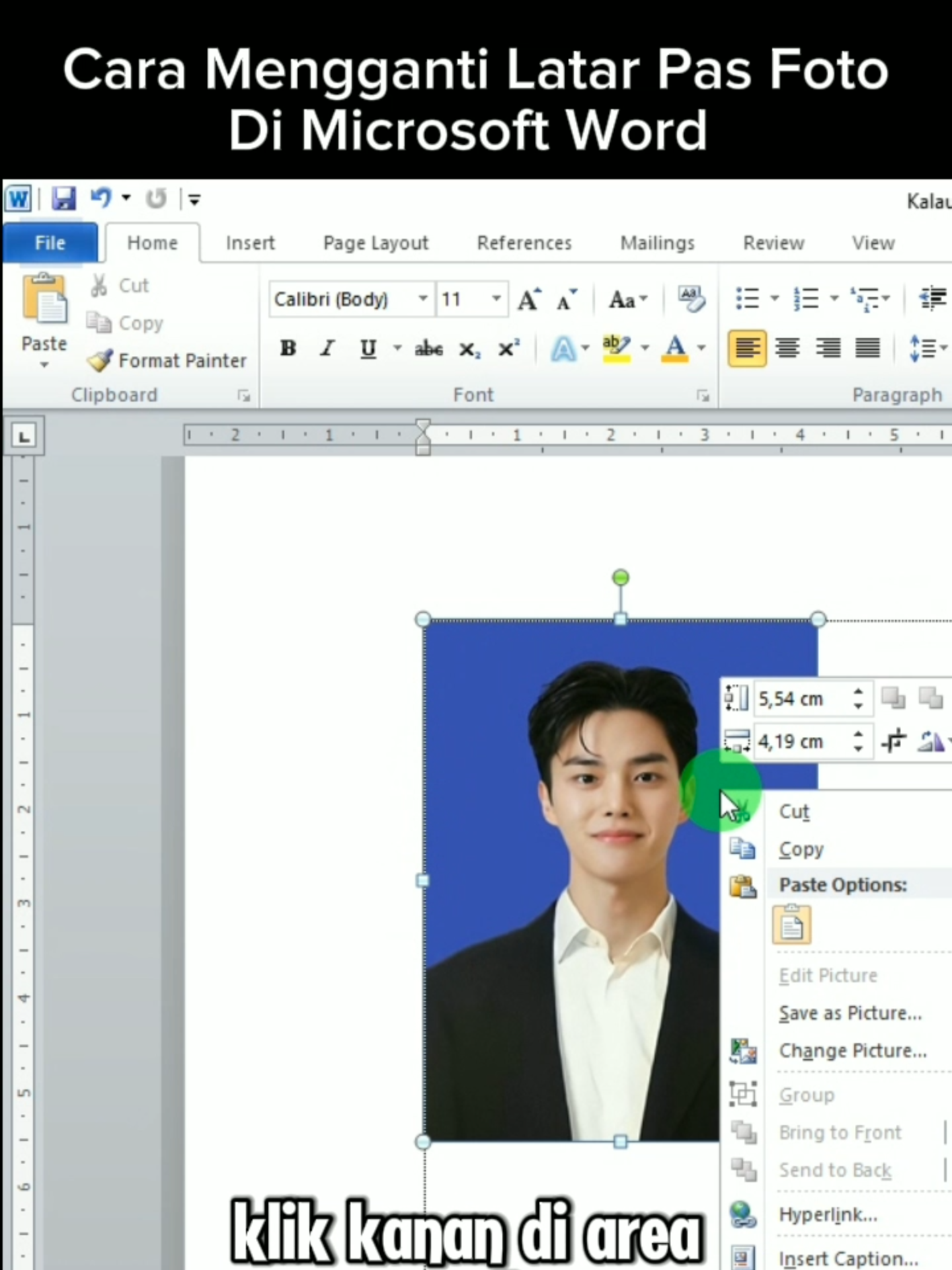Open the Change Case Aa dropdown

coord(627,300)
